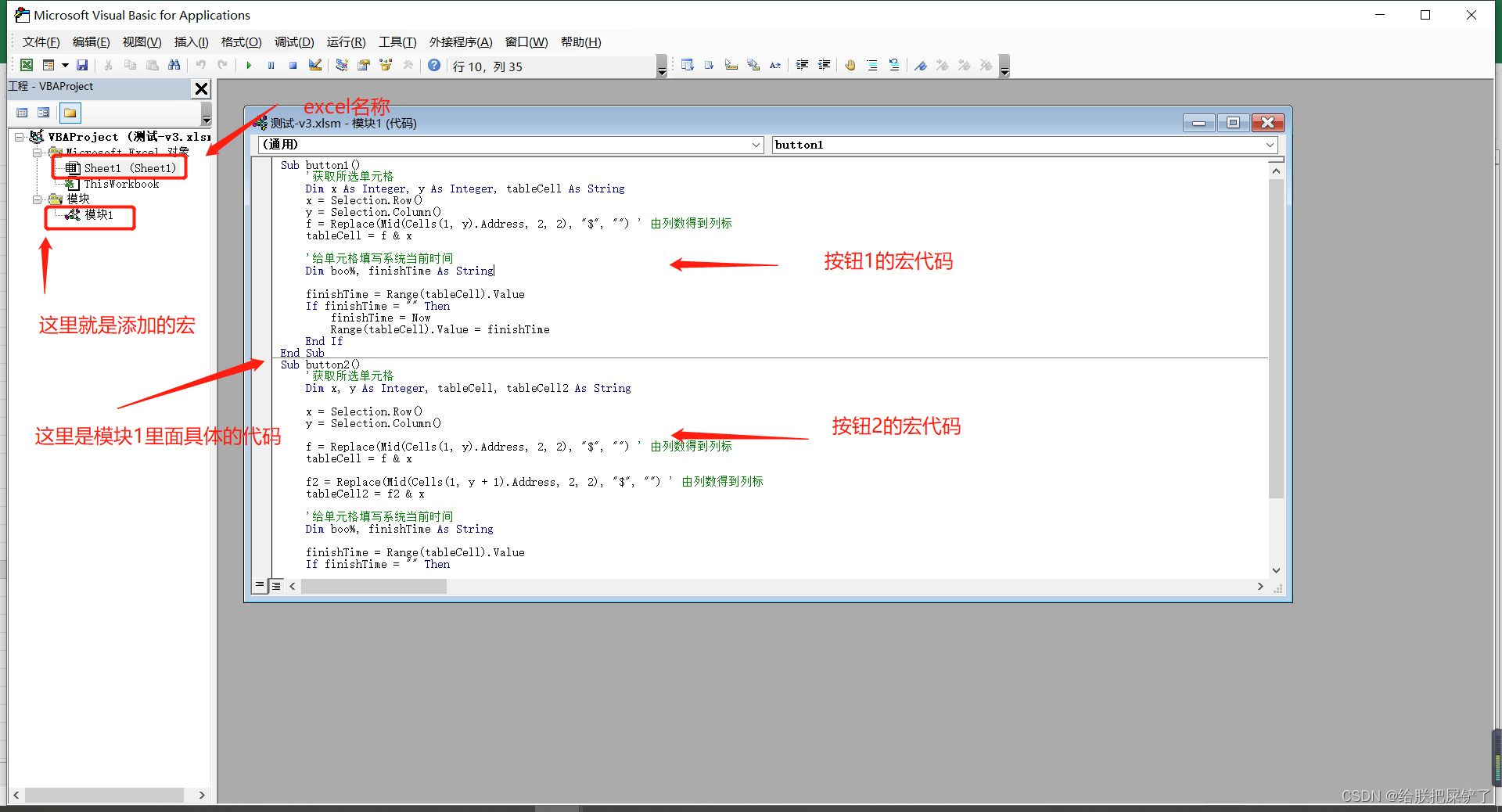Close the 模块1 code window
Screen dimensions: 1502x812
tap(1268, 123)
